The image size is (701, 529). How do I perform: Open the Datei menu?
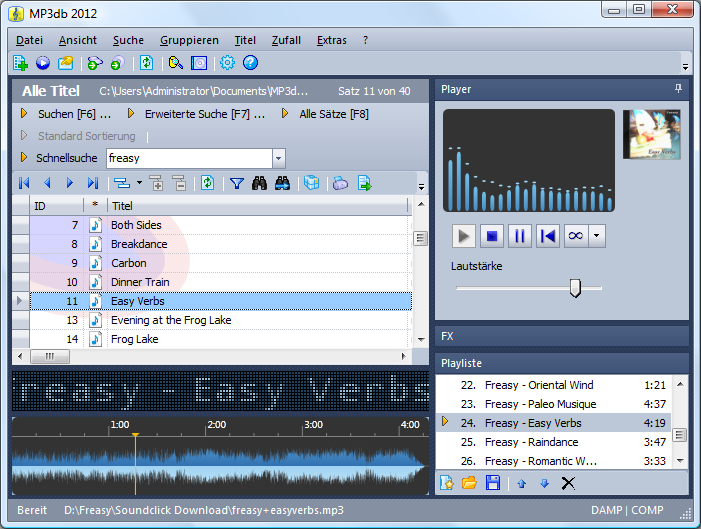29,40
